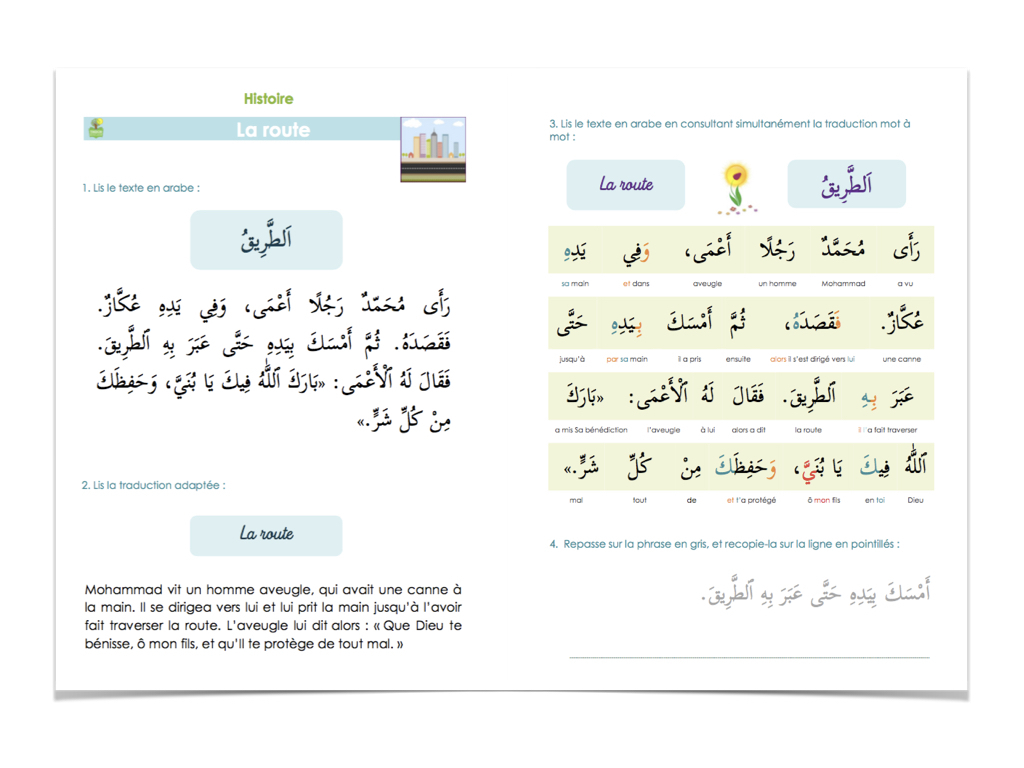The width and height of the screenshot is (1024, 768).
Task: Select the اَلطَّرِيقُ title box on the left page
Action: [265, 240]
